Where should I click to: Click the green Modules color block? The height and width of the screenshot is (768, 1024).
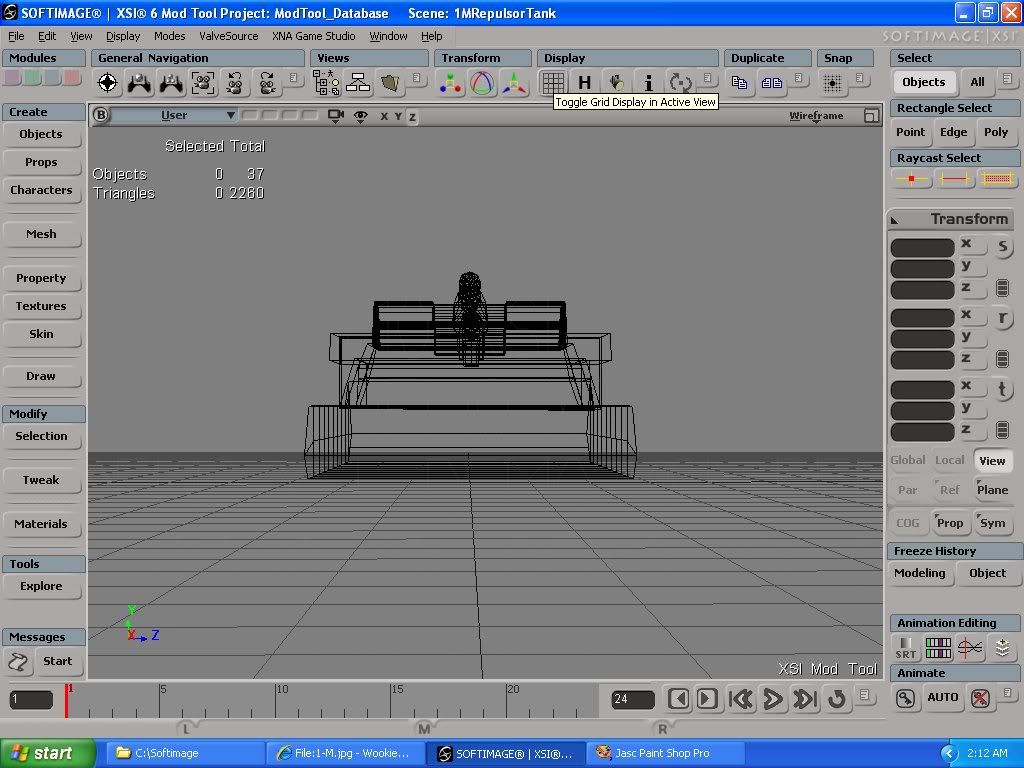pyautogui.click(x=33, y=78)
